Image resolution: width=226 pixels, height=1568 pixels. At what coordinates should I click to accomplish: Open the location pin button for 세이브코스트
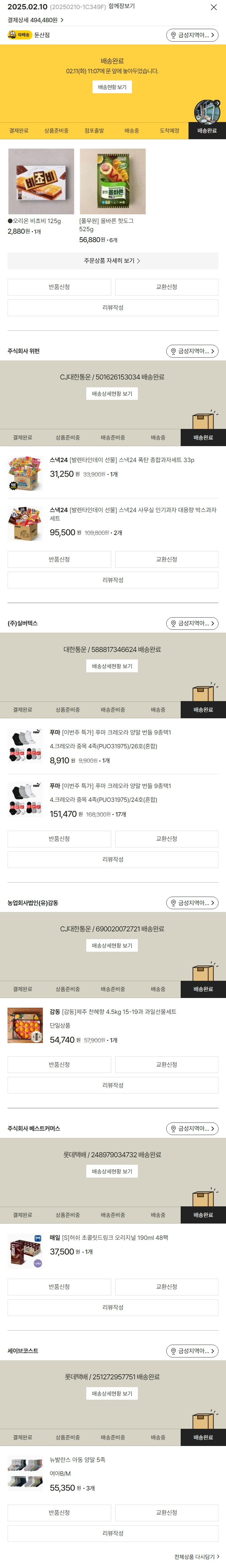[192, 1351]
